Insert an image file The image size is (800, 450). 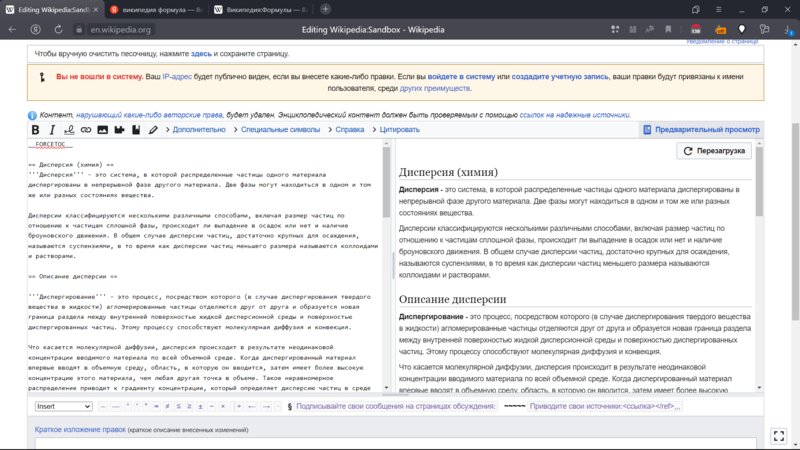pyautogui.click(x=103, y=130)
